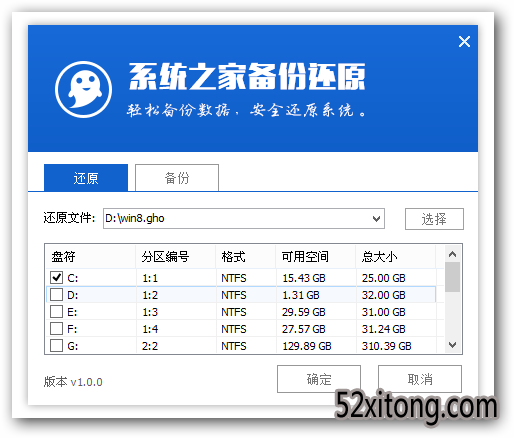This screenshot has height=438, width=514.
Task: Check the D: drive checkbox
Action: pyautogui.click(x=56, y=295)
